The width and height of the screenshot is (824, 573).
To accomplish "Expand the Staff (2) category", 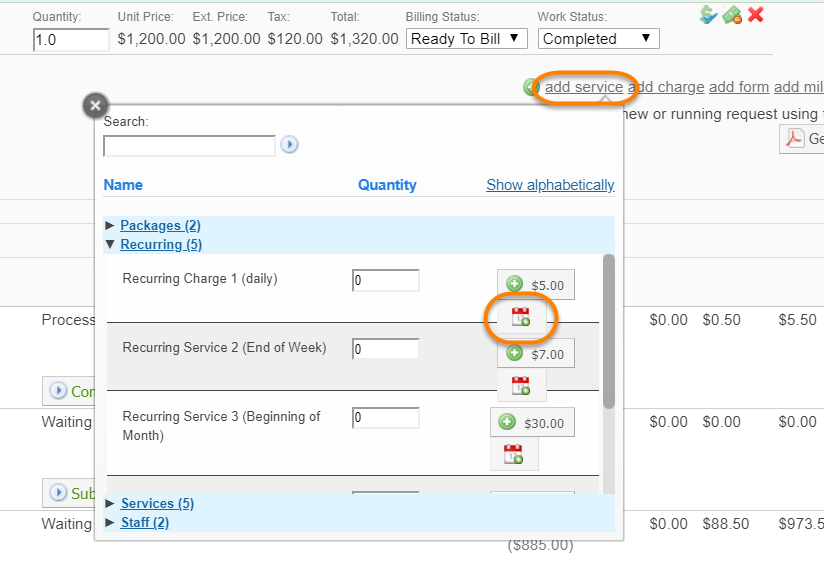I will point(144,522).
